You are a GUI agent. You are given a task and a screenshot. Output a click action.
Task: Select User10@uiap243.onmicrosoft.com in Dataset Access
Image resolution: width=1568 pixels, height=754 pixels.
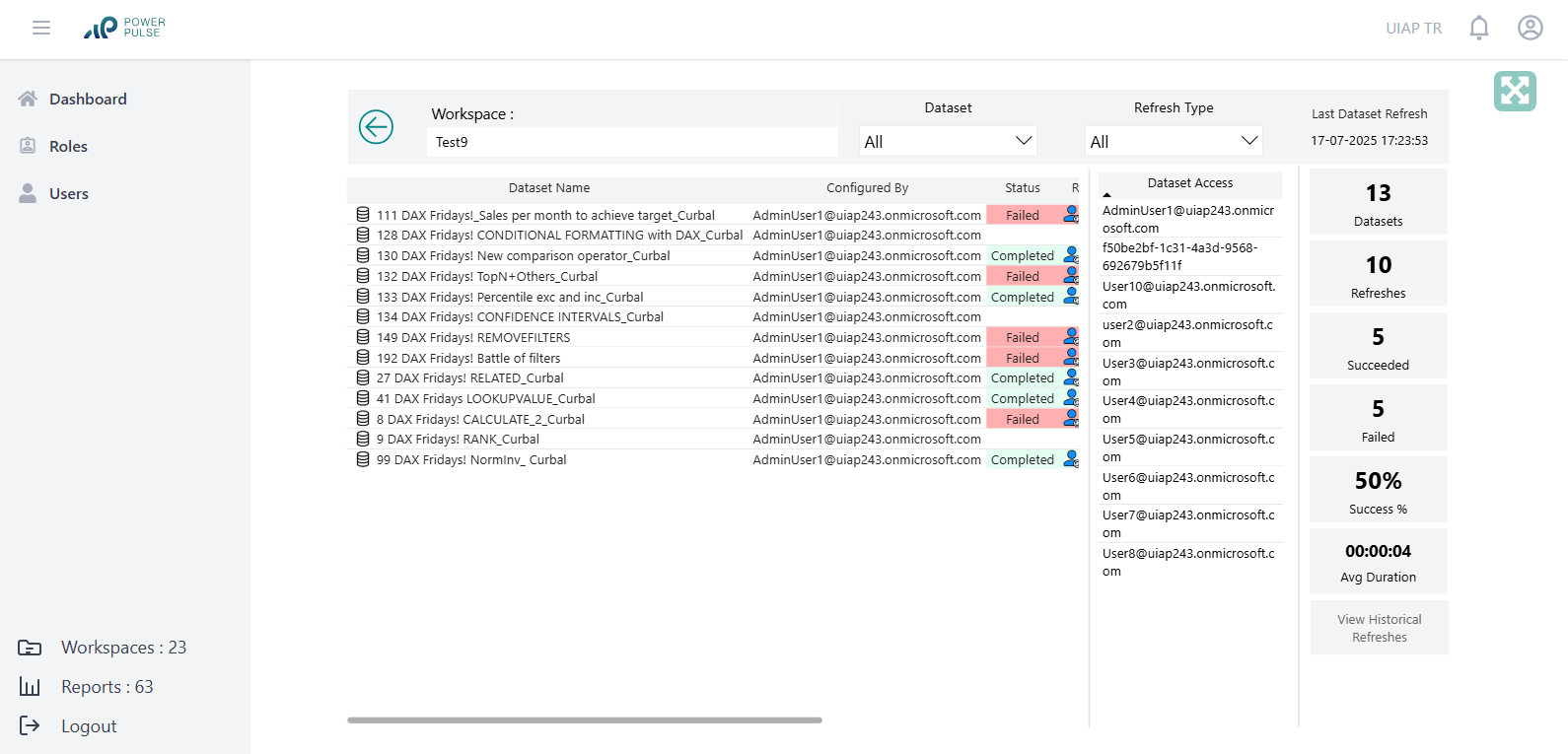(1189, 295)
